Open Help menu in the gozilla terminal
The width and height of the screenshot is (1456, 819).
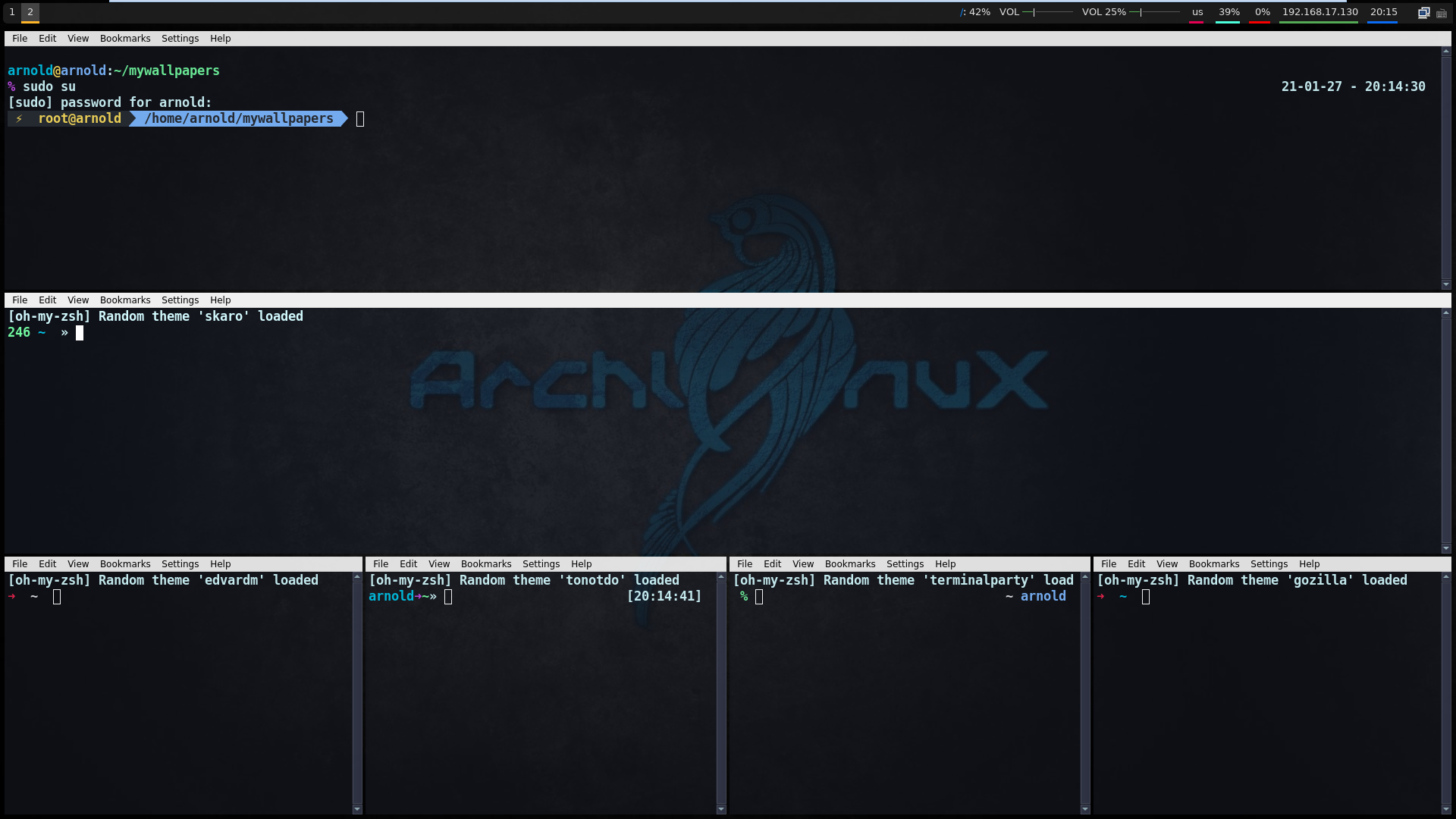(x=1309, y=564)
